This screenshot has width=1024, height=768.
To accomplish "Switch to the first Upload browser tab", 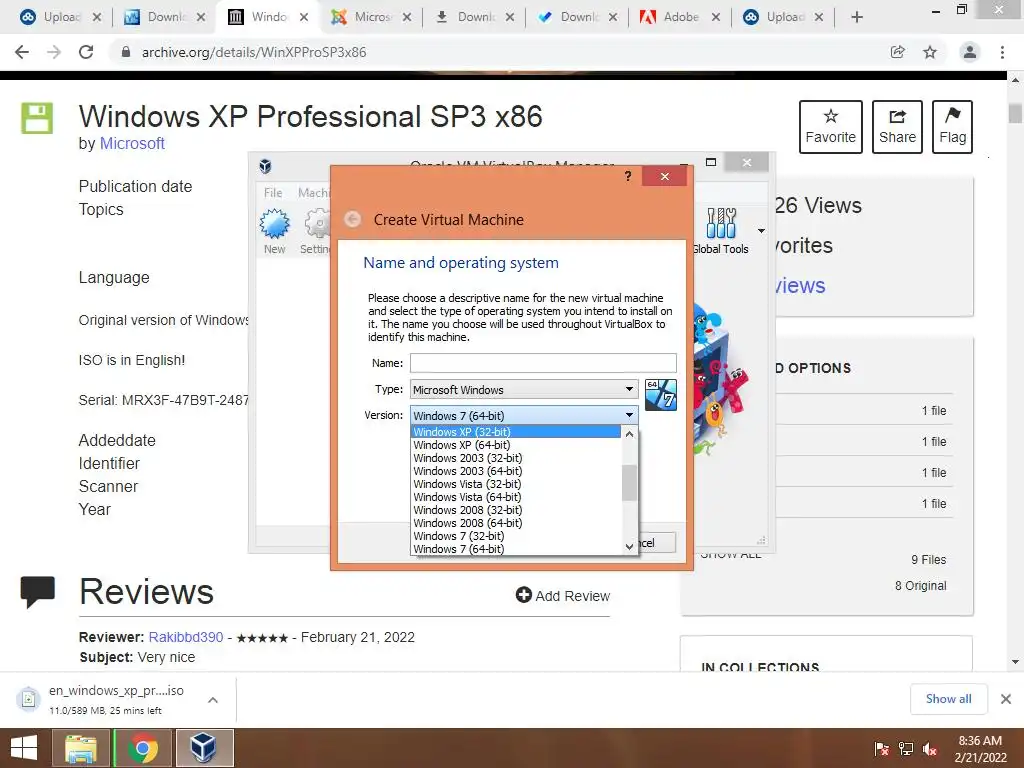I will 61,17.
